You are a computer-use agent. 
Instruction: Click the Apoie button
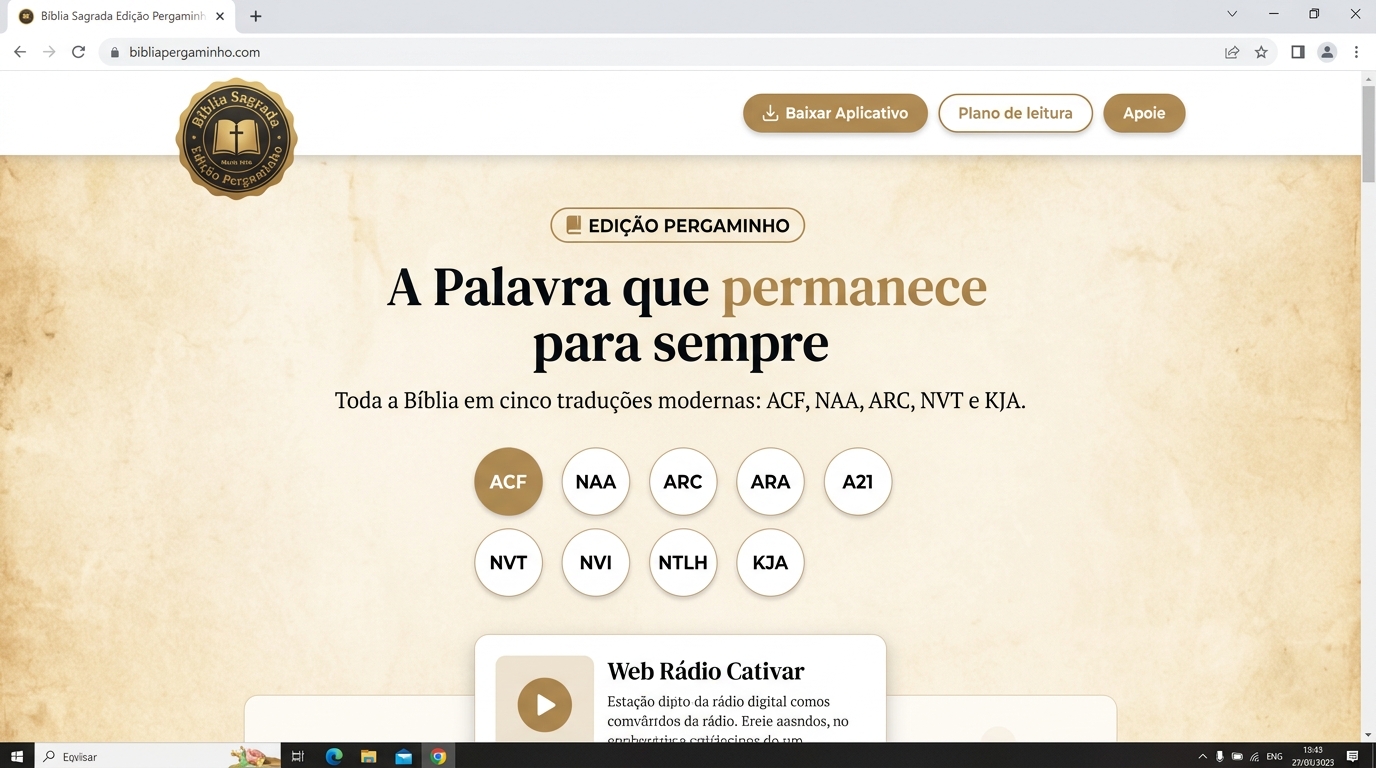tap(1144, 113)
